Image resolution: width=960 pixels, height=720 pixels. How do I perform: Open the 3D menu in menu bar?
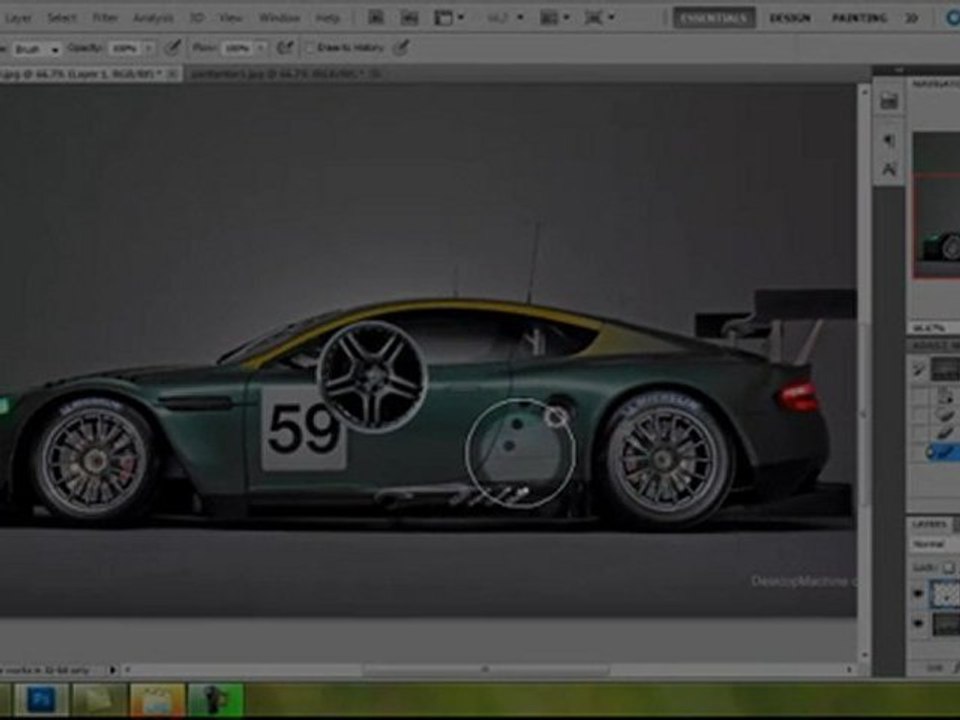pos(197,18)
